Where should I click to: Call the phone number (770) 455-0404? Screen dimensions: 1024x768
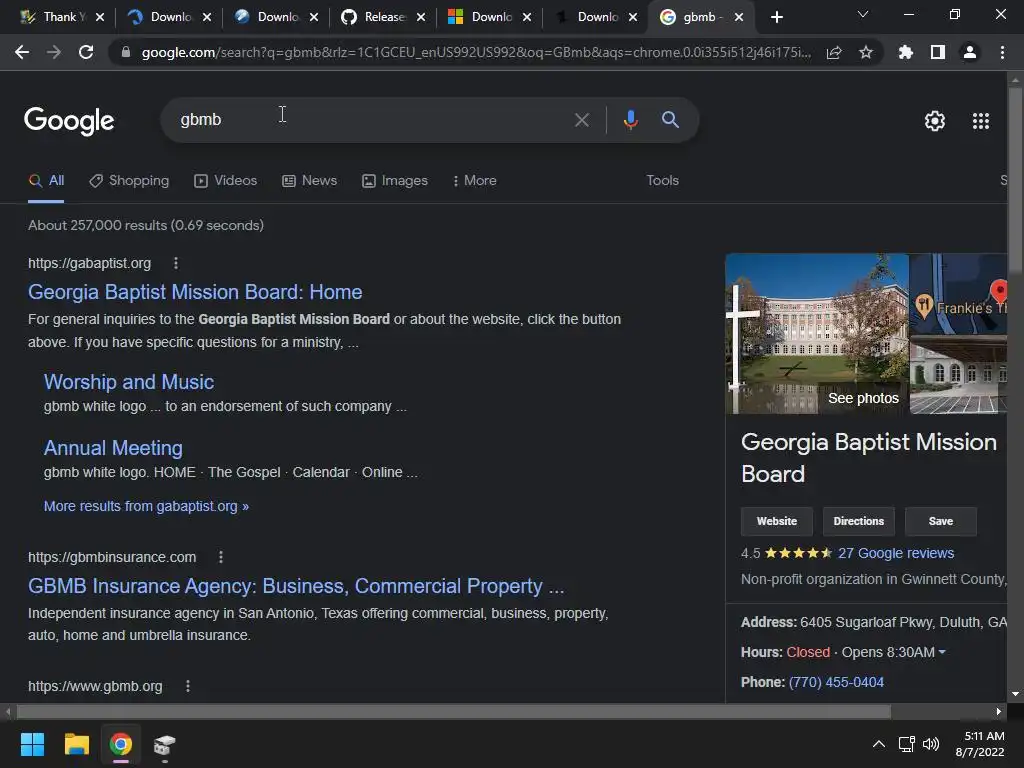pyautogui.click(x=836, y=682)
